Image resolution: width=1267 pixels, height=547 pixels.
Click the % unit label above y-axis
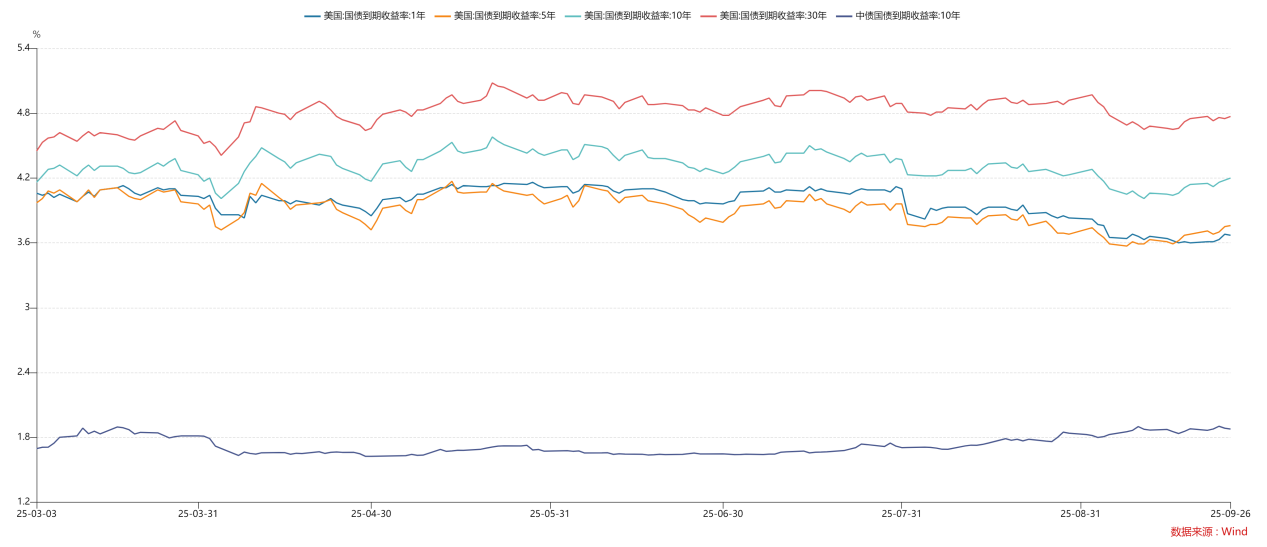pos(37,34)
